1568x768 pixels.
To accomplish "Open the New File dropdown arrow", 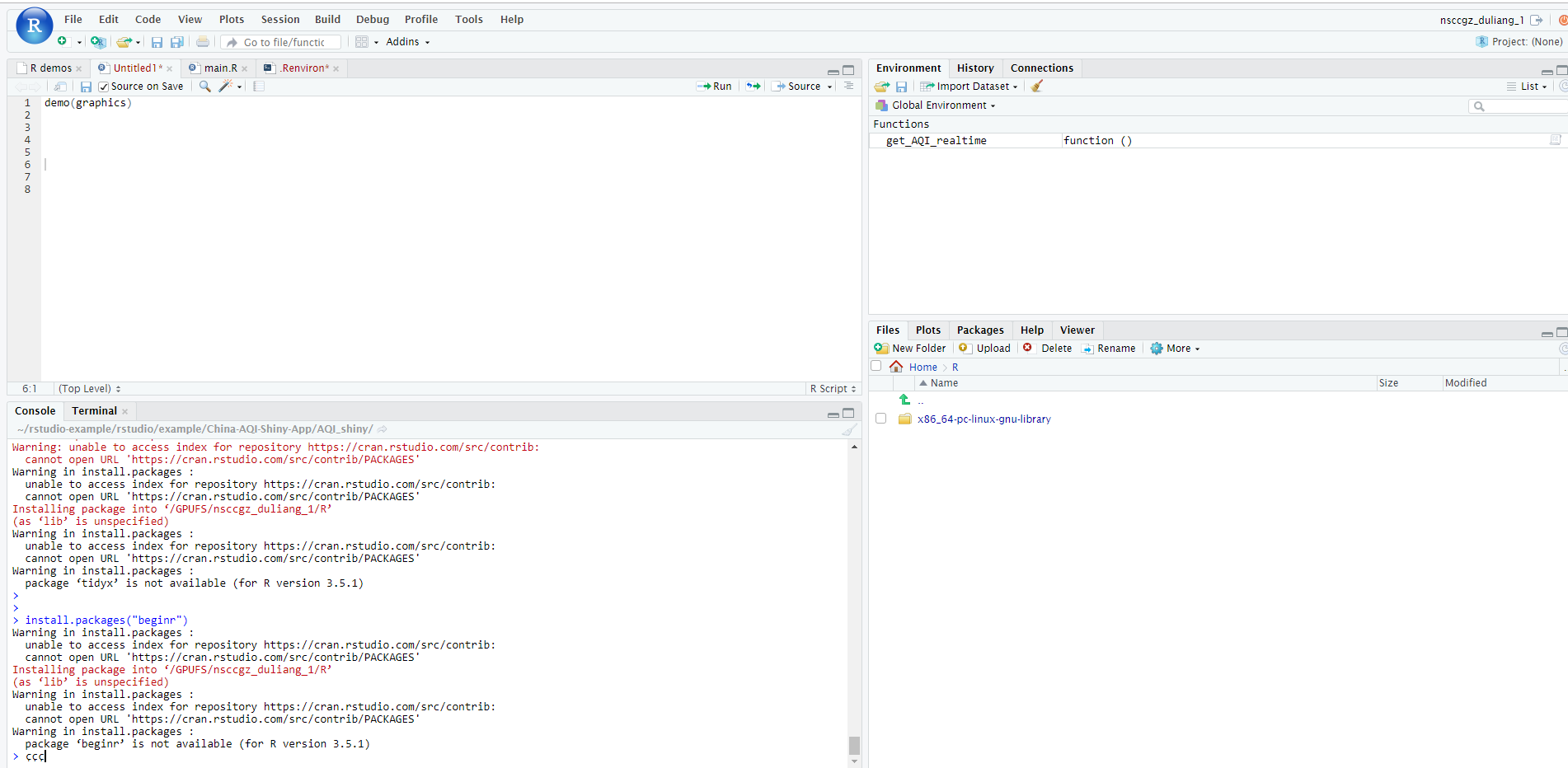I will click(79, 42).
